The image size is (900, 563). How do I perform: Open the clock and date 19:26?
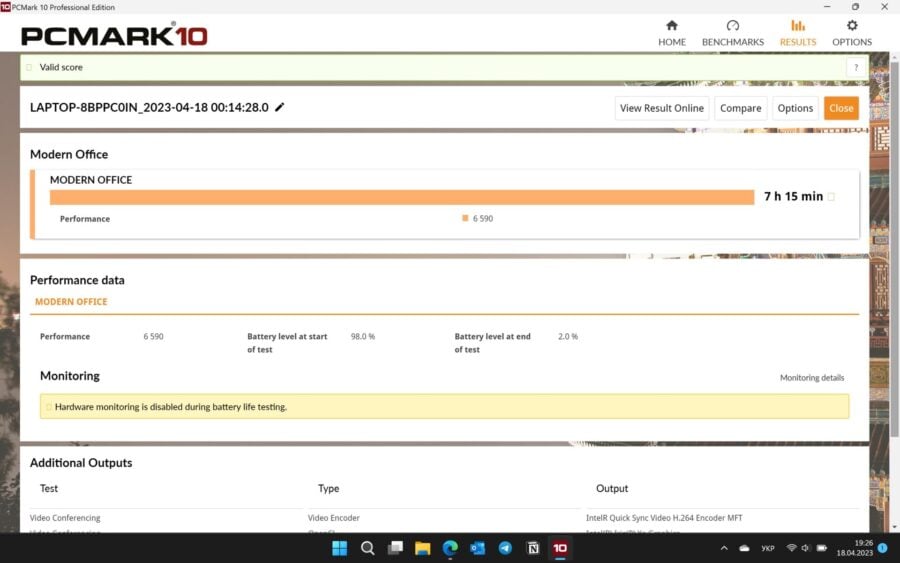click(x=855, y=548)
